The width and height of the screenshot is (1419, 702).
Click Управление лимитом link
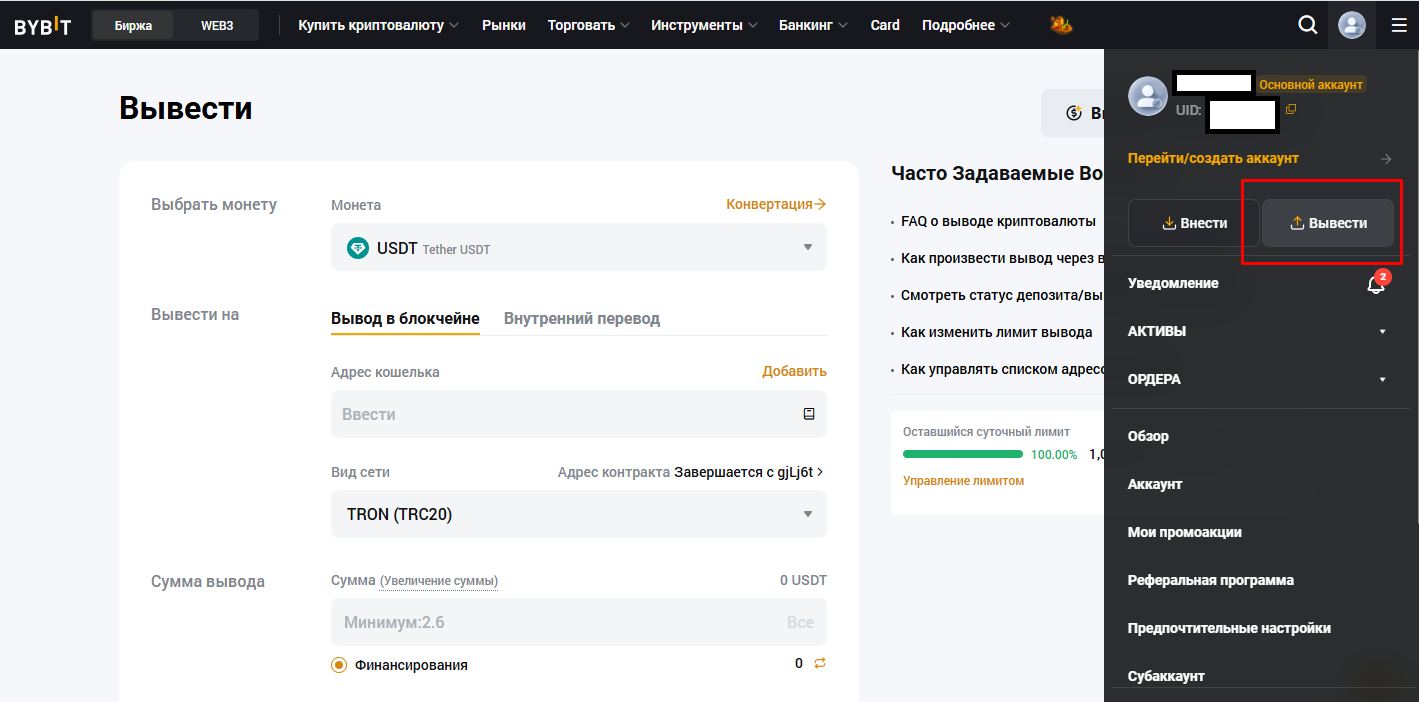click(x=964, y=481)
